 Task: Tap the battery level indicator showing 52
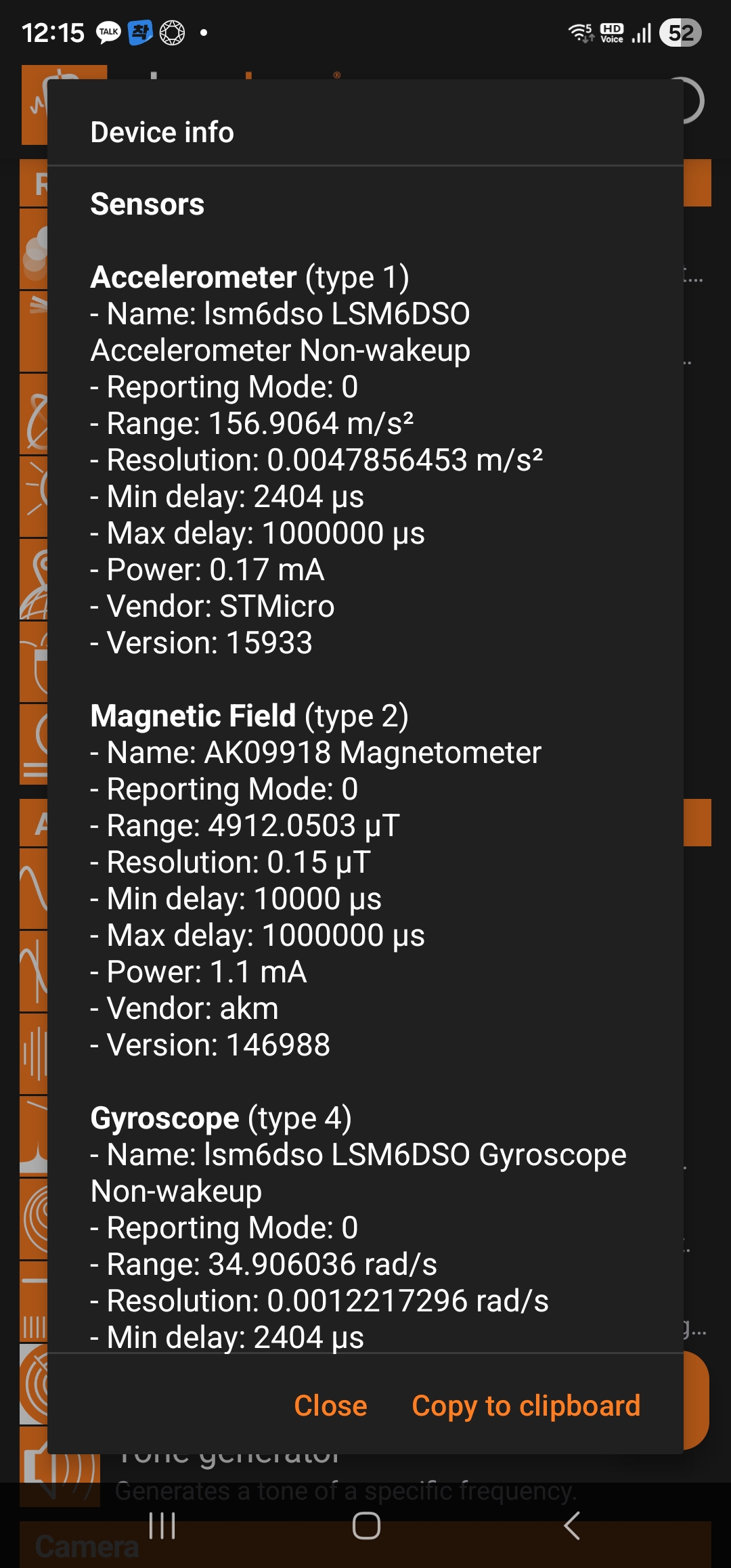(x=681, y=32)
